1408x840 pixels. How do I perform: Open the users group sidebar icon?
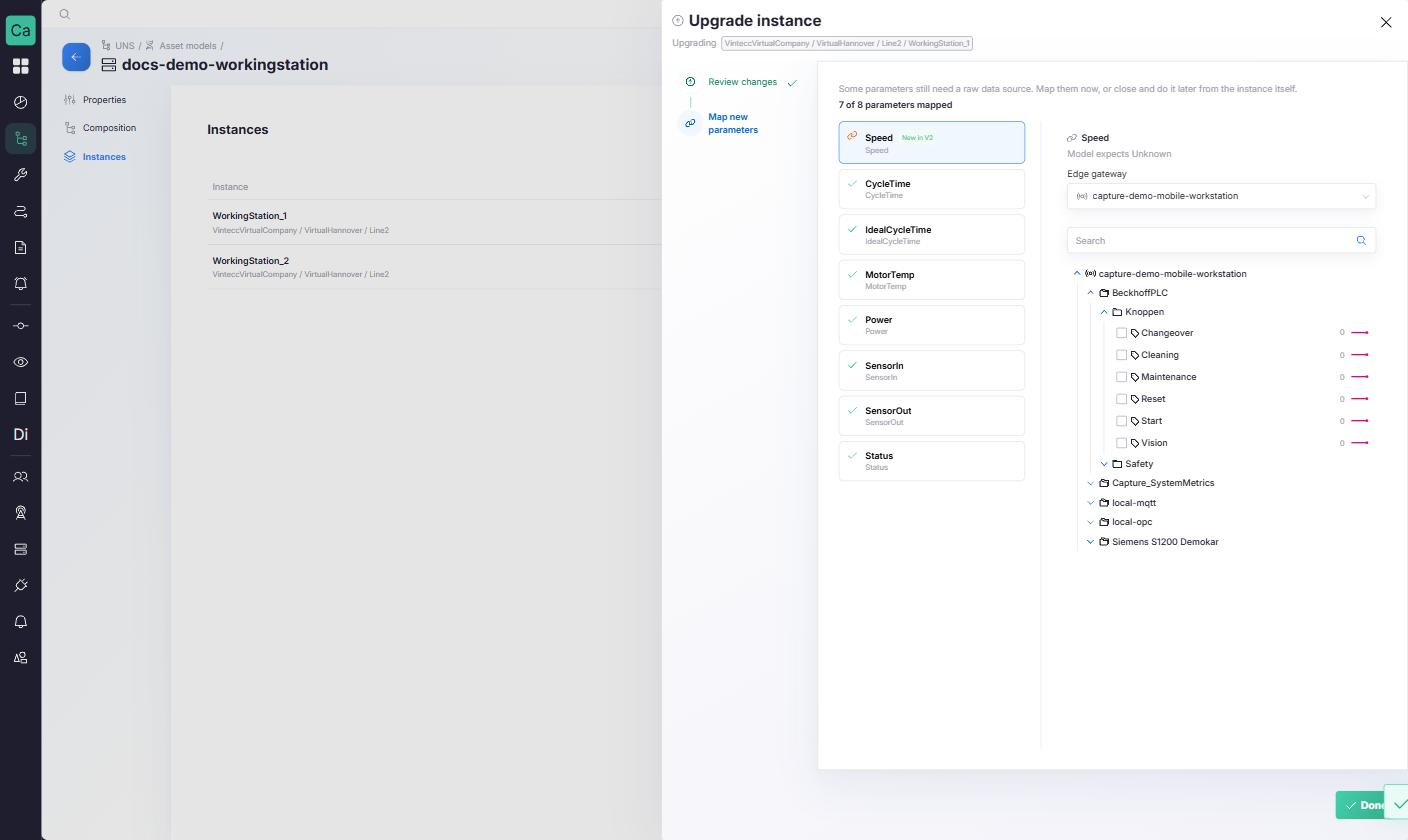[x=20, y=477]
